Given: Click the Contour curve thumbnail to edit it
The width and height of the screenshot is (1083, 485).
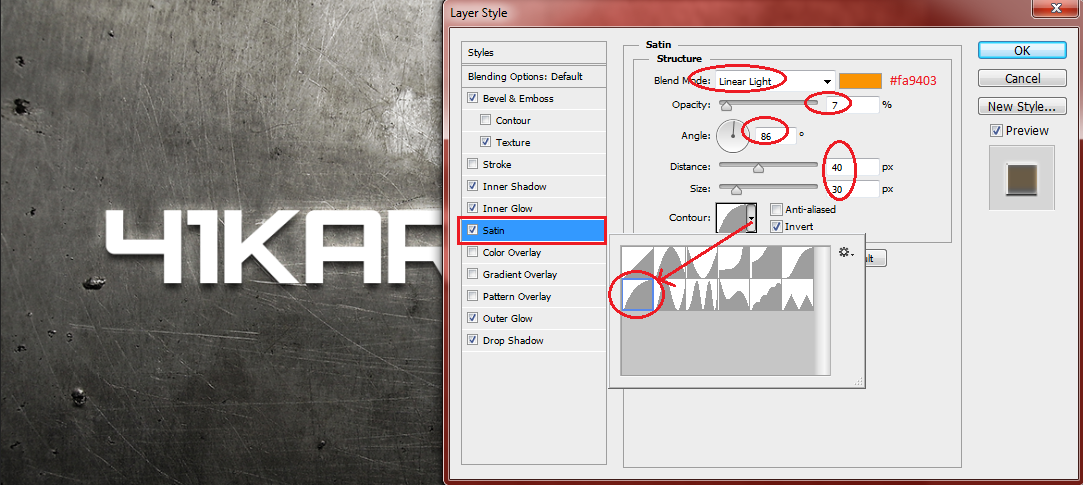Looking at the screenshot, I should coord(732,218).
